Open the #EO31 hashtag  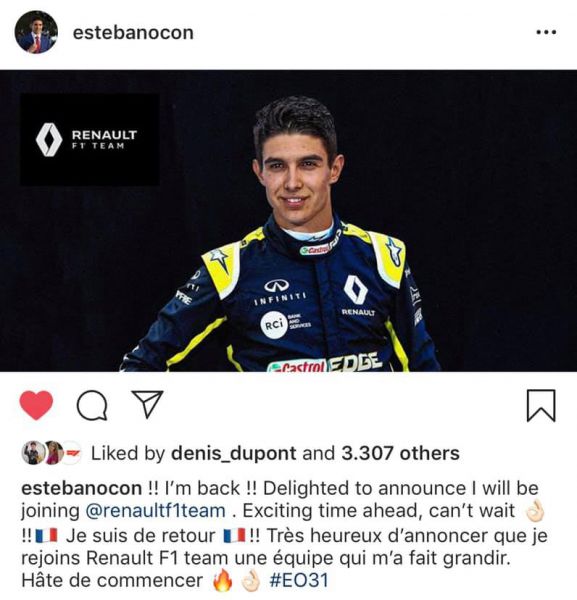pyautogui.click(x=299, y=580)
